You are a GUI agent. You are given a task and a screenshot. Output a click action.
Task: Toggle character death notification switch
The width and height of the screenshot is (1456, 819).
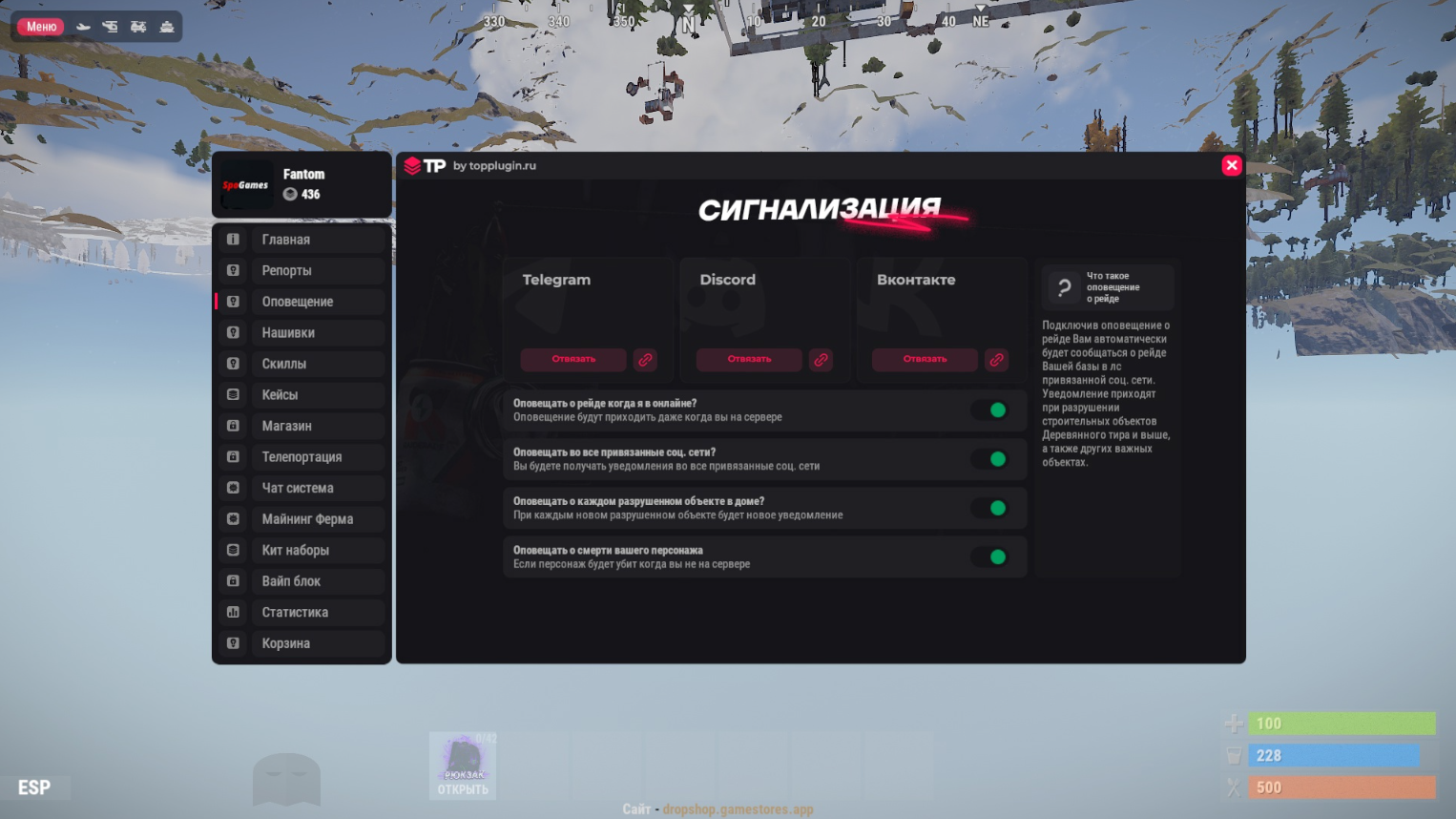click(991, 556)
